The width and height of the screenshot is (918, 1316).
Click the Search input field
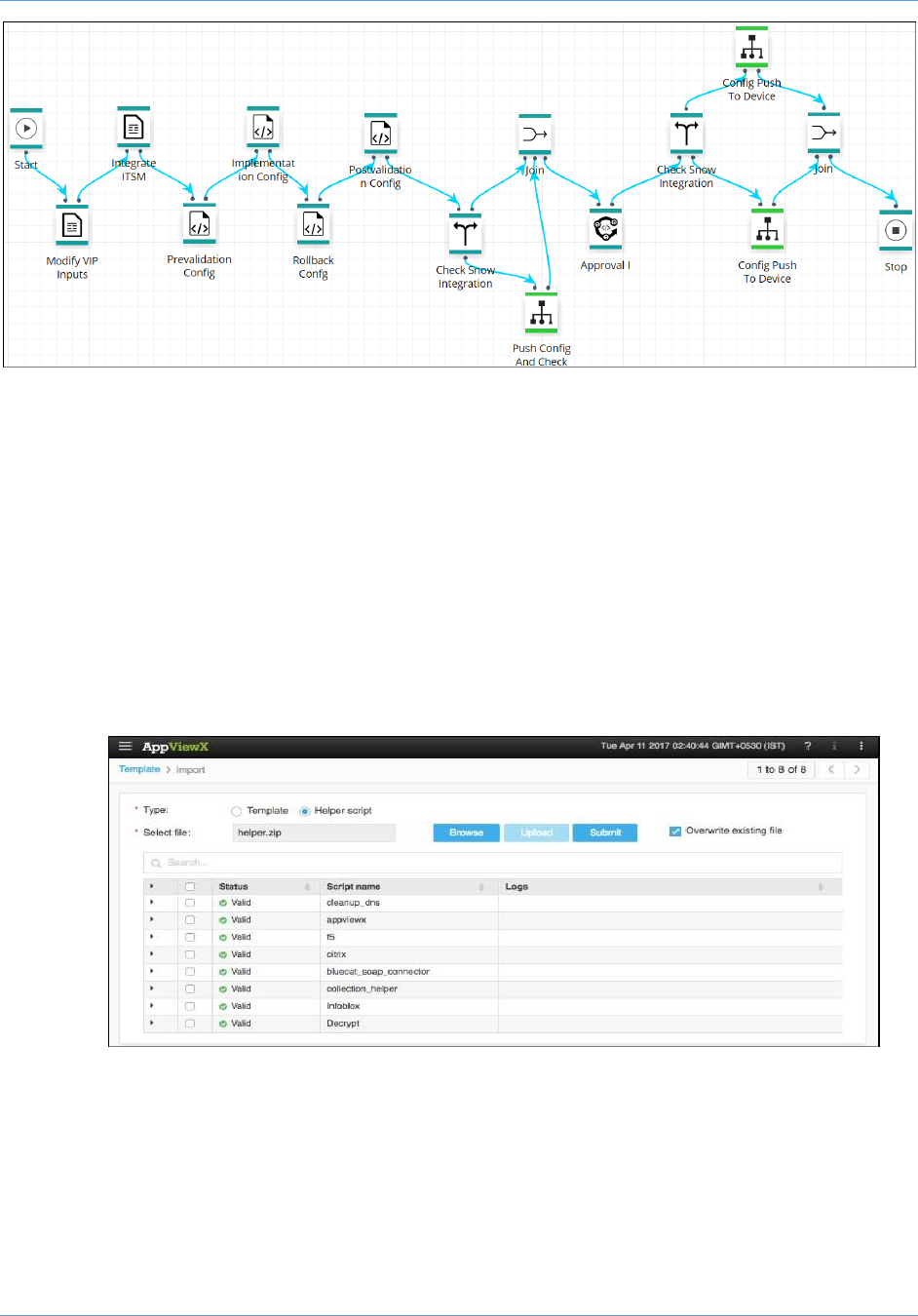(492, 863)
